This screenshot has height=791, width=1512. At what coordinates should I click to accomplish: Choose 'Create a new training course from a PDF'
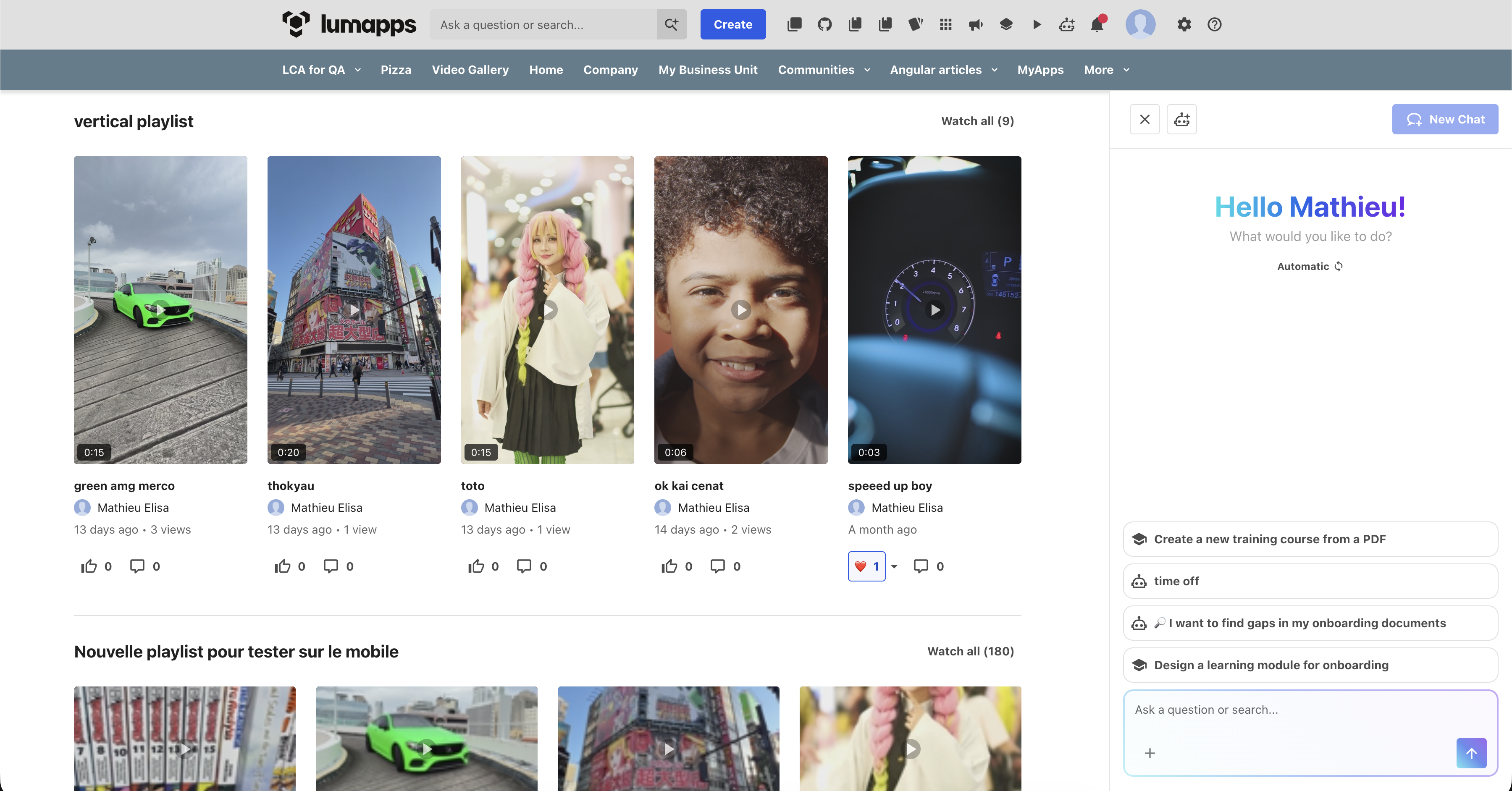[x=1310, y=539]
